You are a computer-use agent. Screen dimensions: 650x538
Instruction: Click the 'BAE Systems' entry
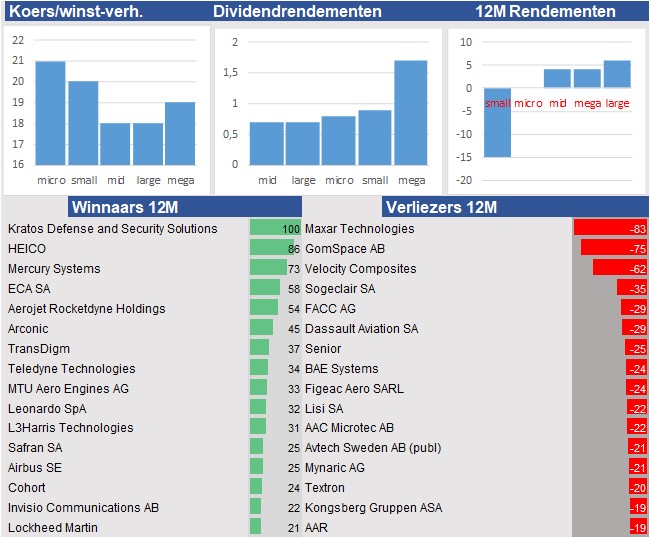coord(342,368)
